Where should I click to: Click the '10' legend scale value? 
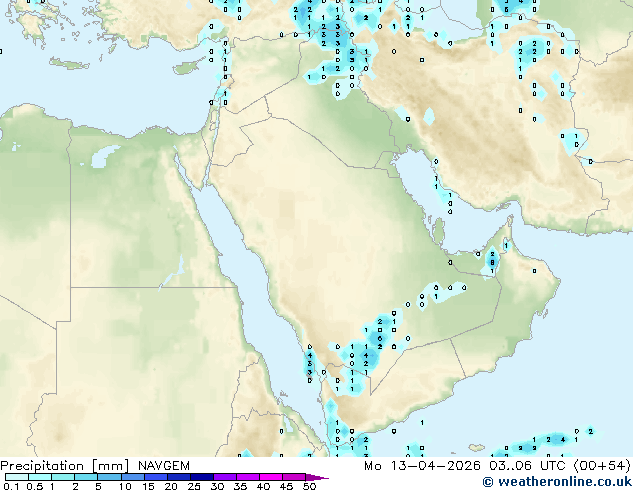point(125,486)
